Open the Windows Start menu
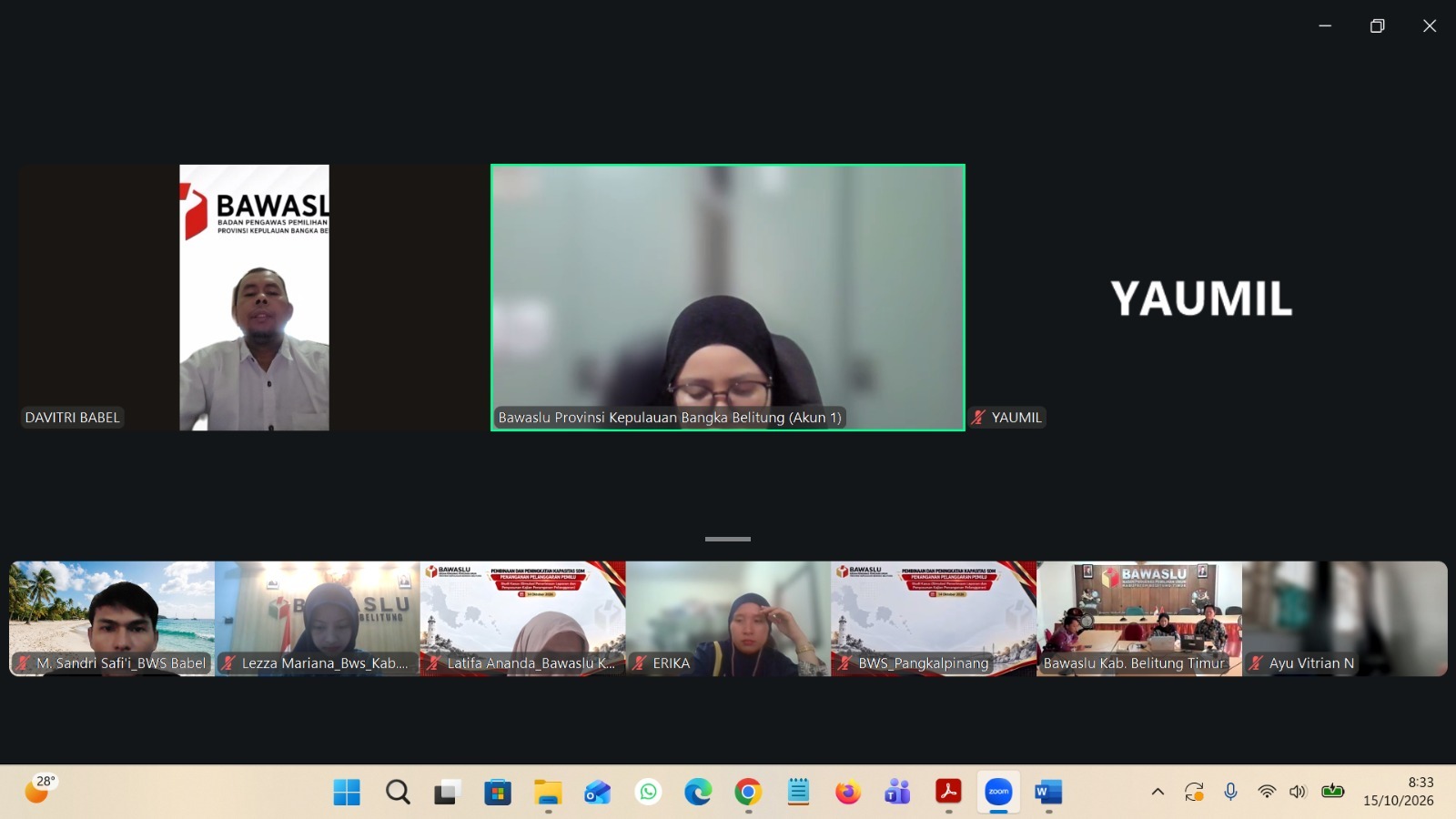1456x819 pixels. [x=347, y=793]
